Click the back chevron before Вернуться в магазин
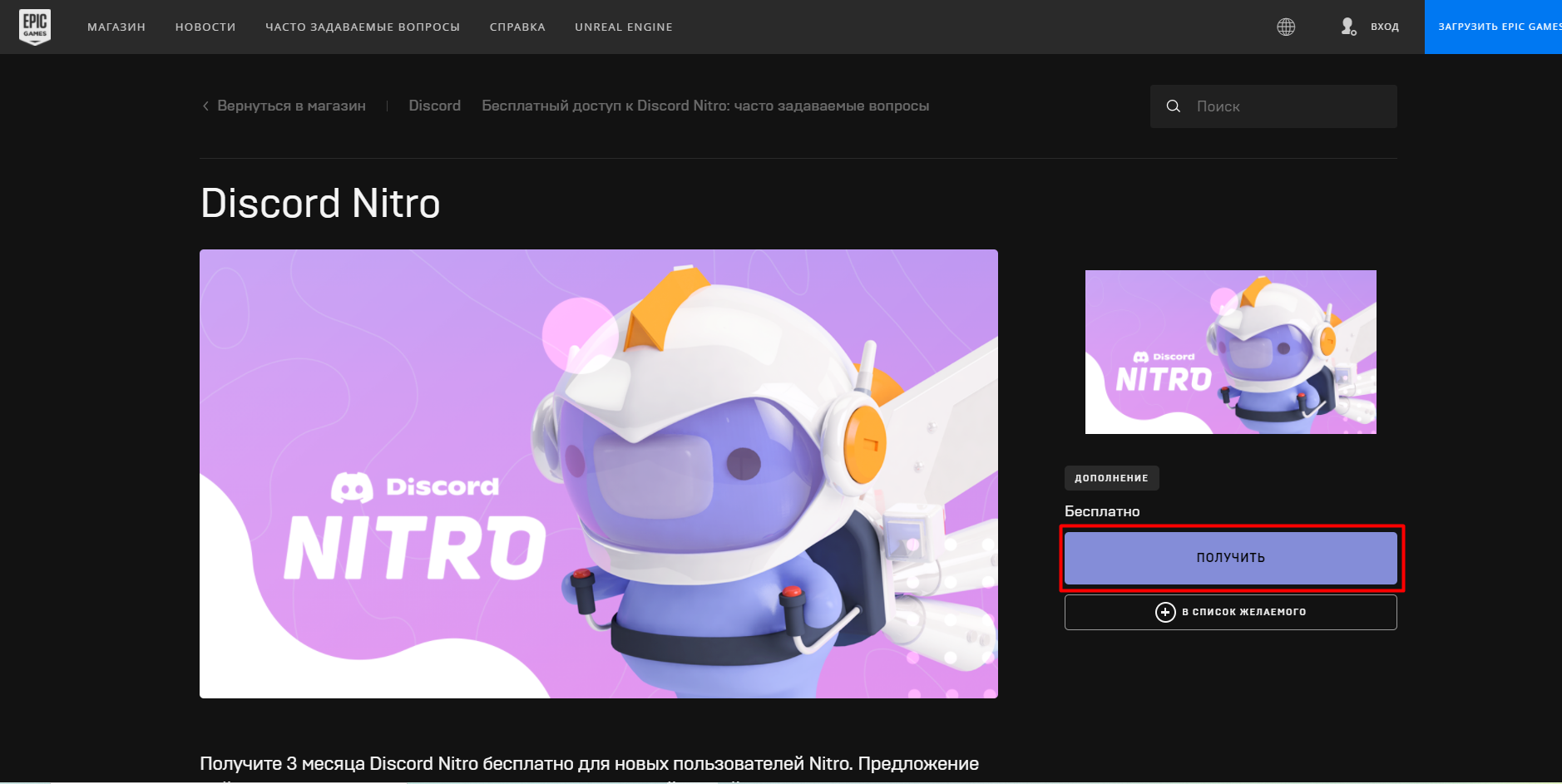The height and width of the screenshot is (784, 1562). point(205,106)
